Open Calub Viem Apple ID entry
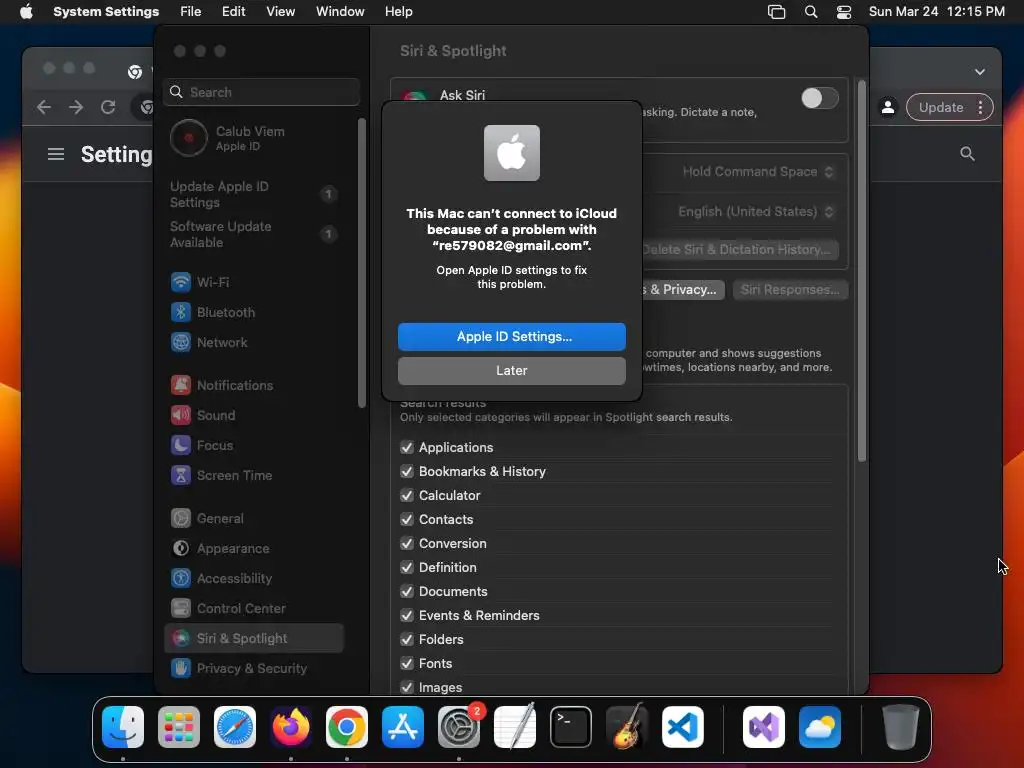Viewport: 1024px width, 768px height. tap(255, 138)
